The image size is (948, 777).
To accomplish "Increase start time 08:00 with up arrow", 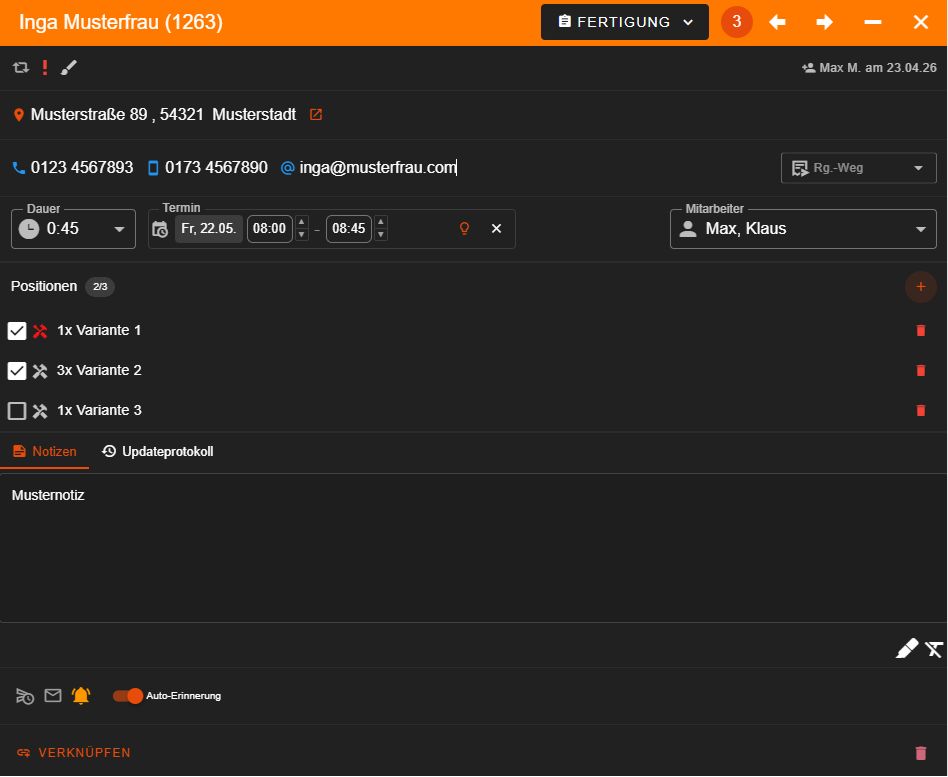I will tap(302, 222).
